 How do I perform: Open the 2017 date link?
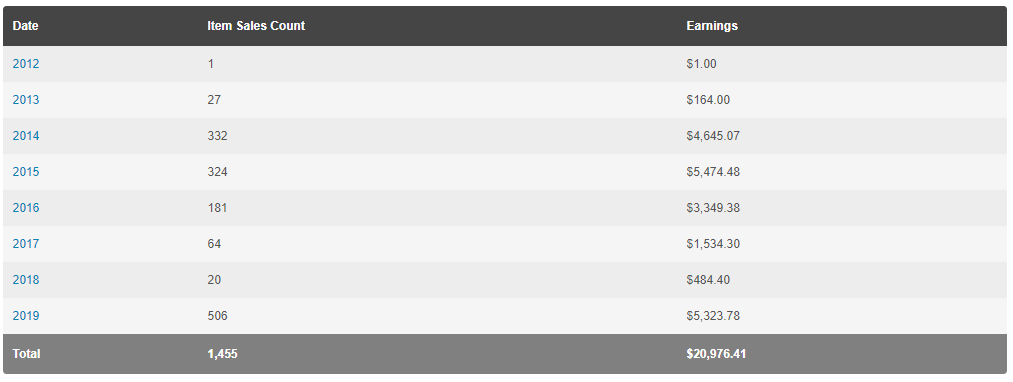tap(26, 244)
